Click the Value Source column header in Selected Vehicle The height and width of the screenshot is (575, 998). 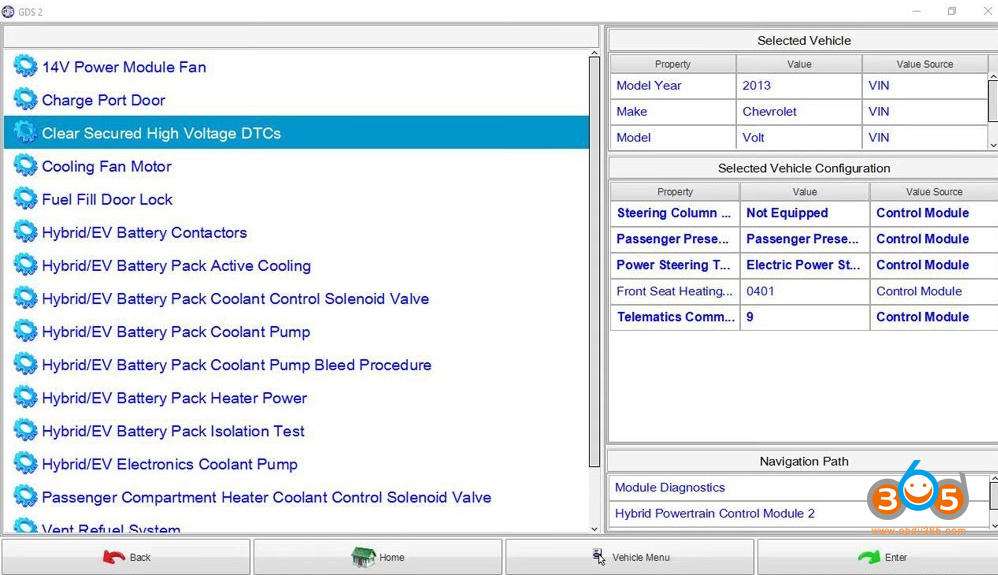924,64
